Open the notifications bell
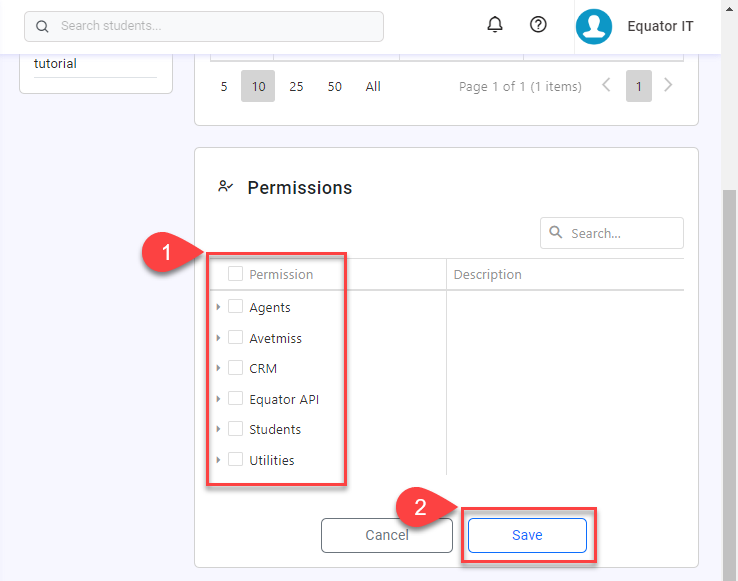Image resolution: width=738 pixels, height=581 pixels. click(x=495, y=25)
